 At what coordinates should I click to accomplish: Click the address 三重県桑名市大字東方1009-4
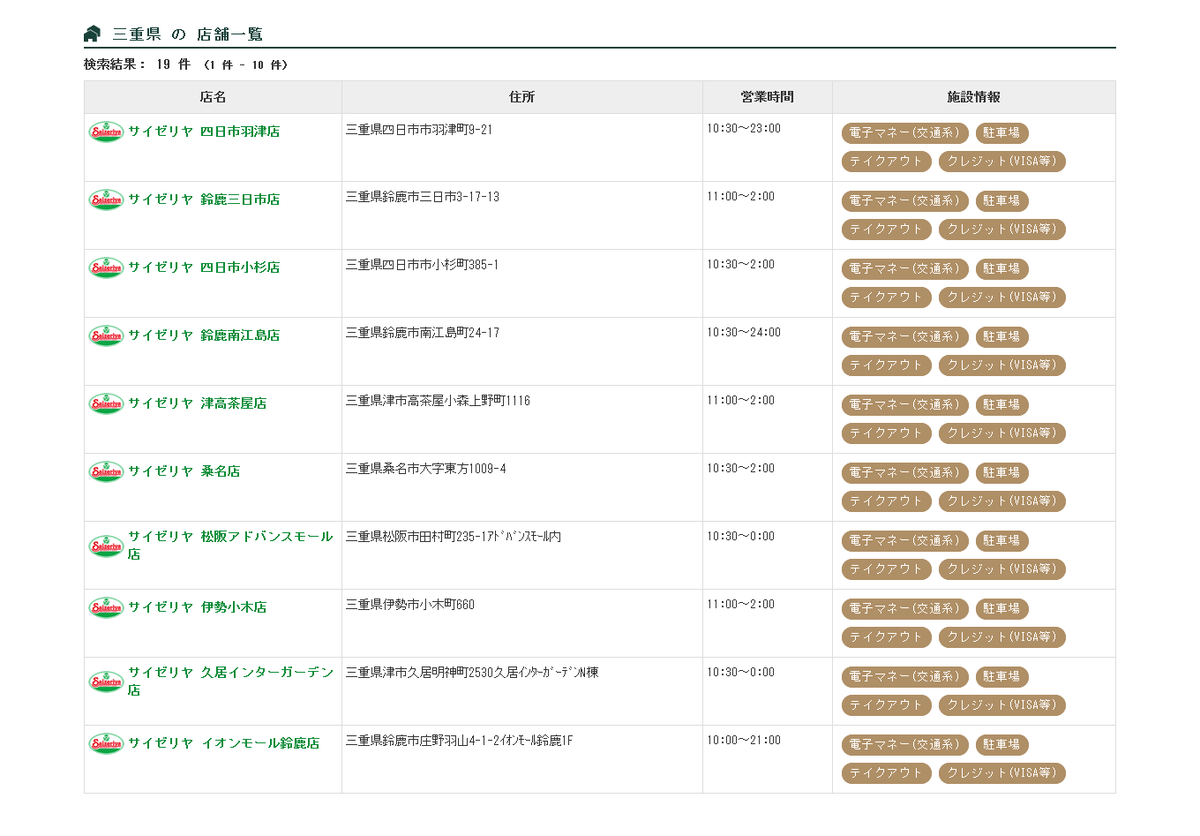(x=426, y=469)
